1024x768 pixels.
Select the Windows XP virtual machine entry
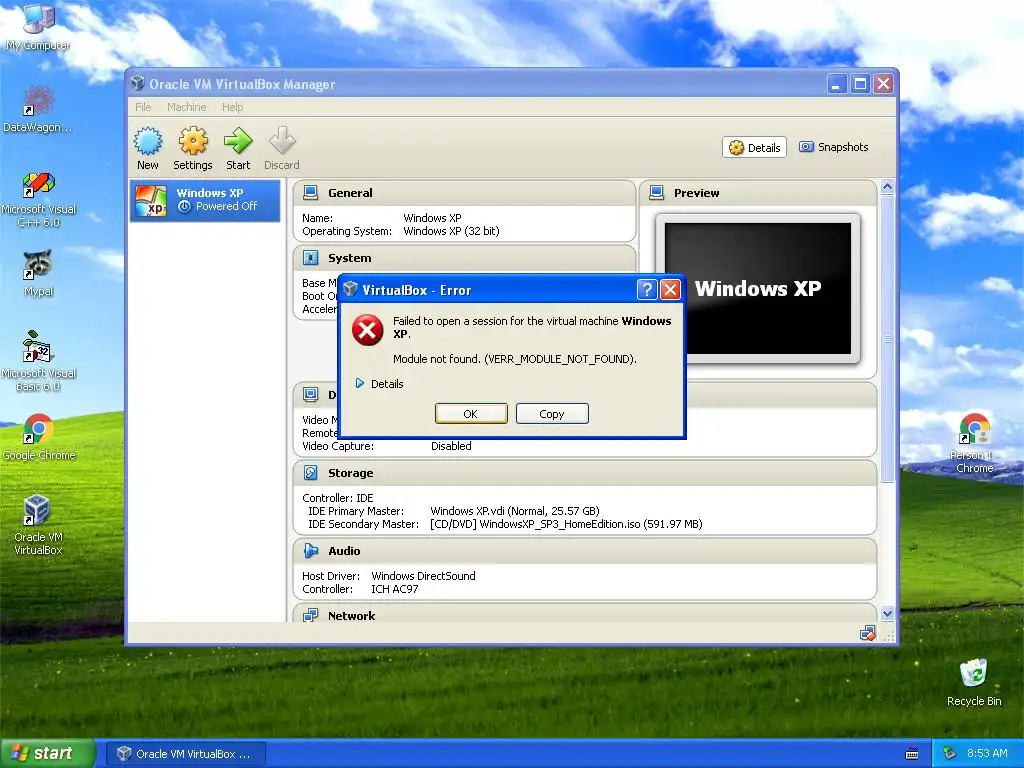pyautogui.click(x=205, y=200)
